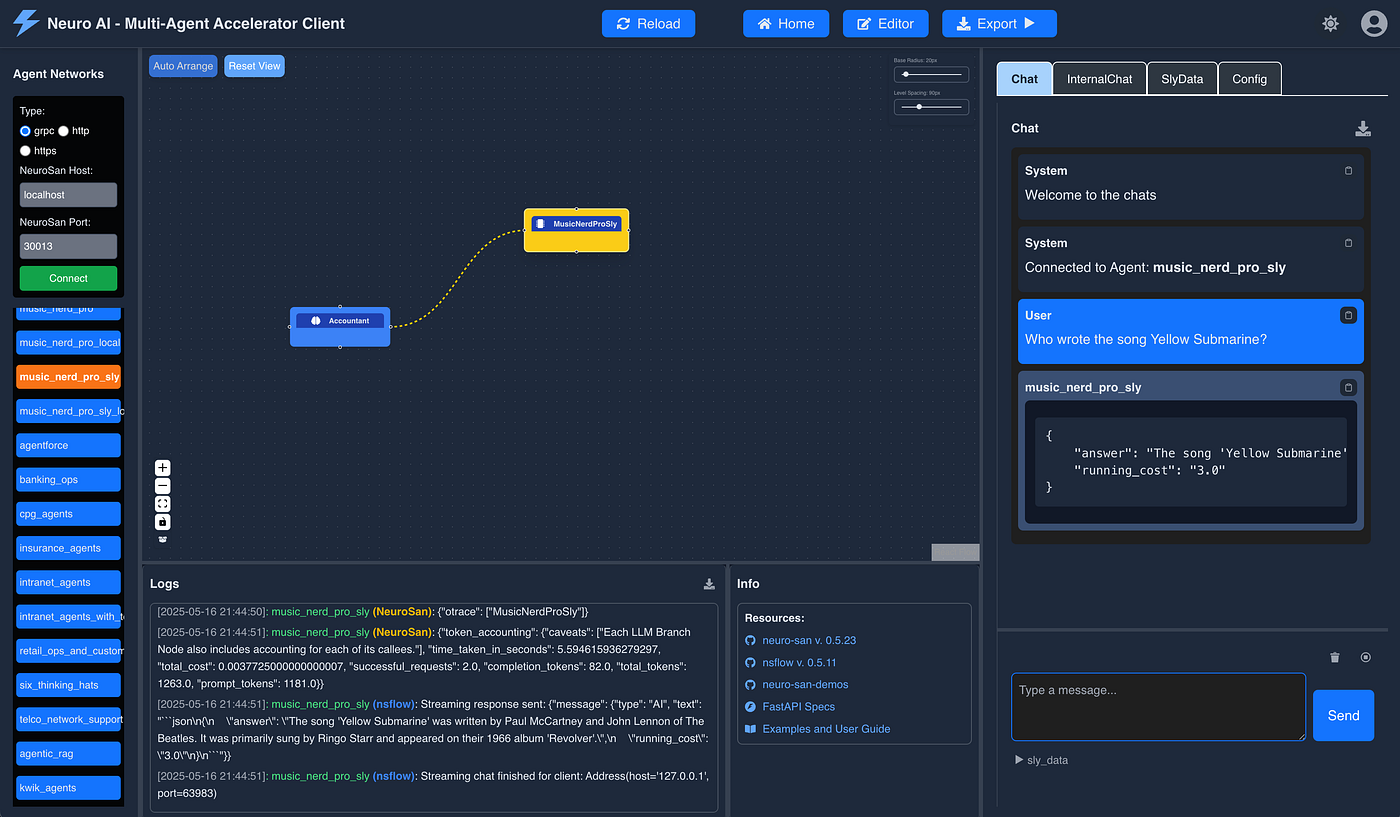Select the Accountant node
This screenshot has width=1400, height=817.
[x=340, y=327]
